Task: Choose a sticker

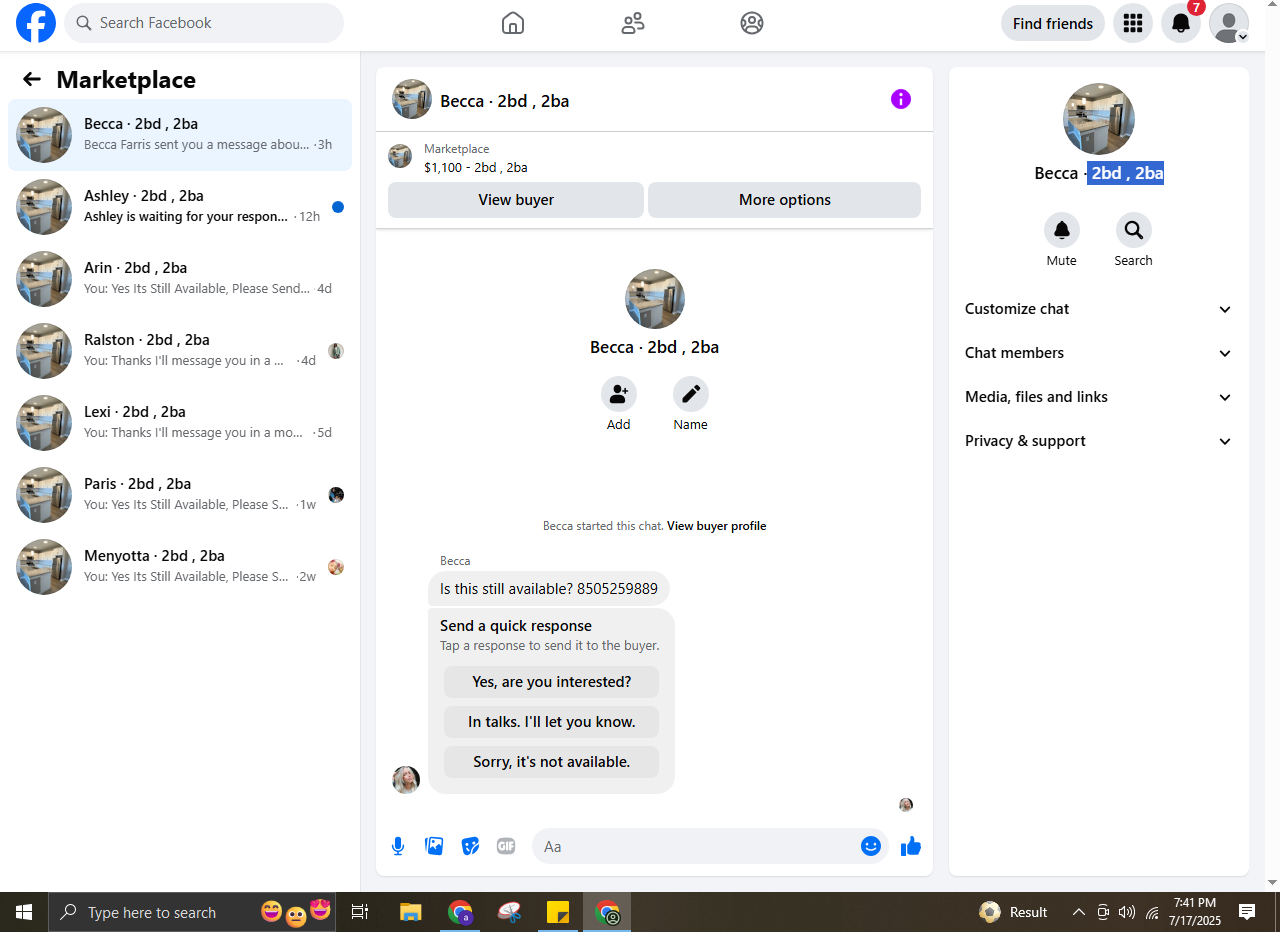Action: [470, 846]
